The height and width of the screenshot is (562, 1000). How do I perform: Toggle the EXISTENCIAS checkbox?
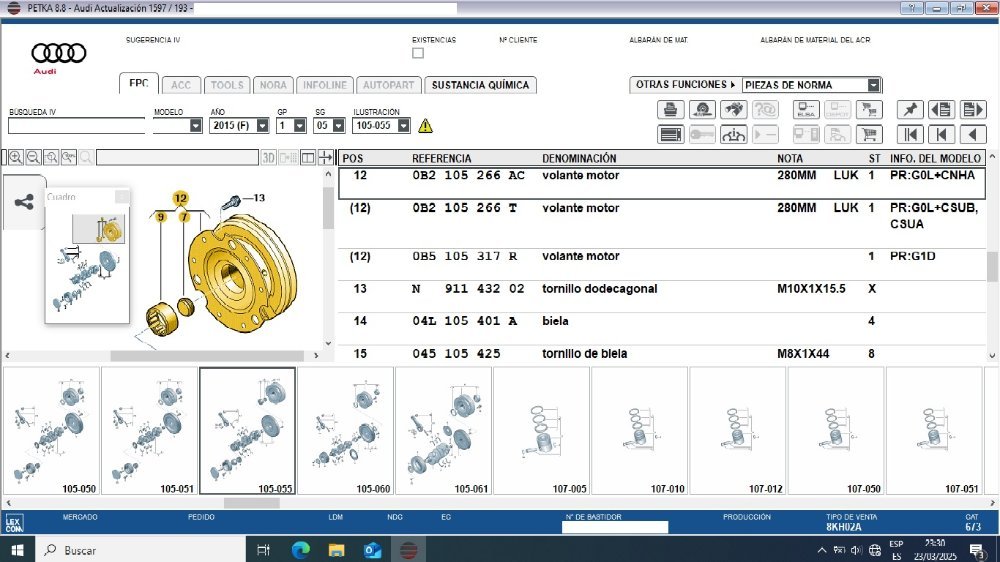[x=418, y=53]
